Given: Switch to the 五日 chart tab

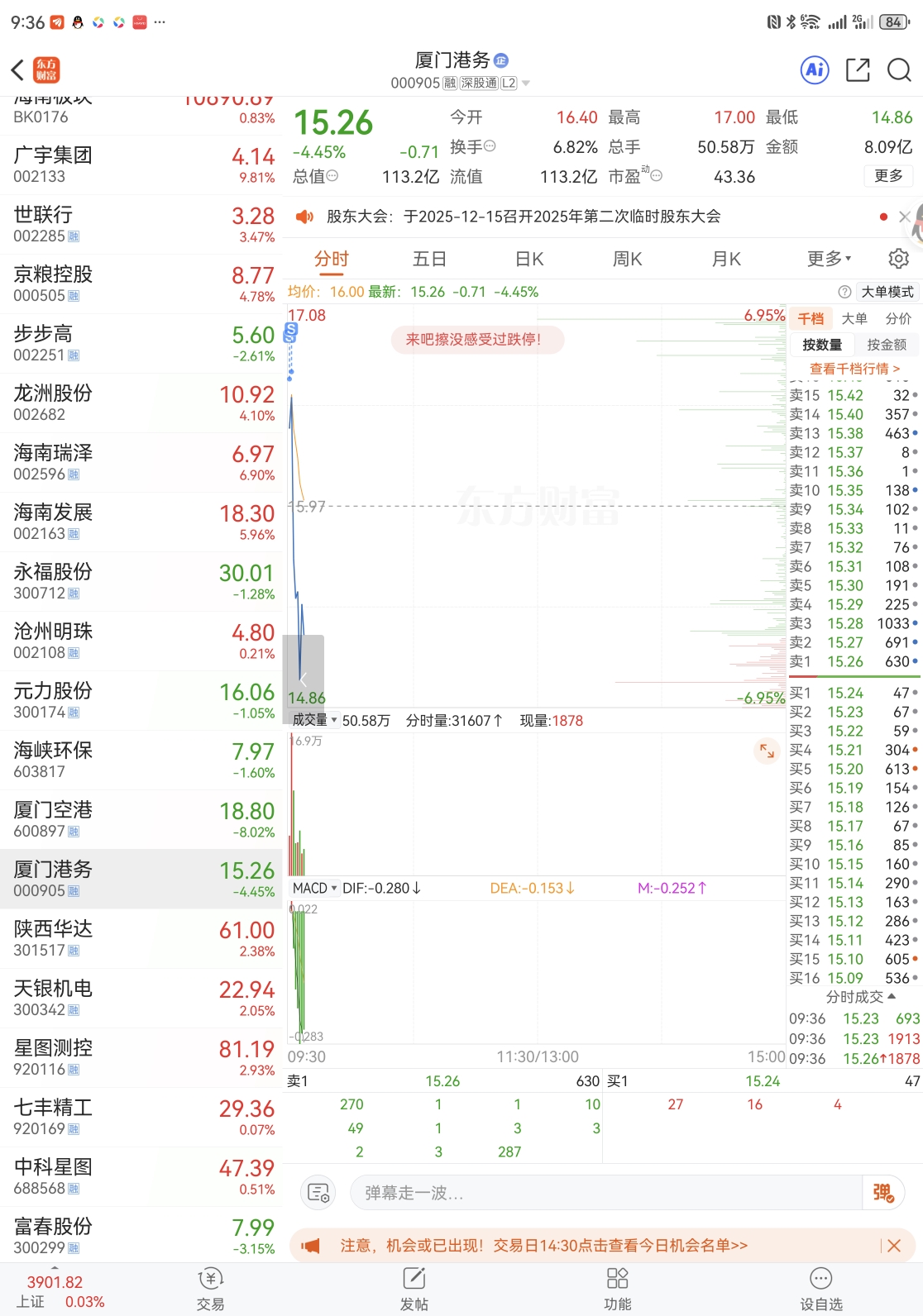Looking at the screenshot, I should coord(429,259).
